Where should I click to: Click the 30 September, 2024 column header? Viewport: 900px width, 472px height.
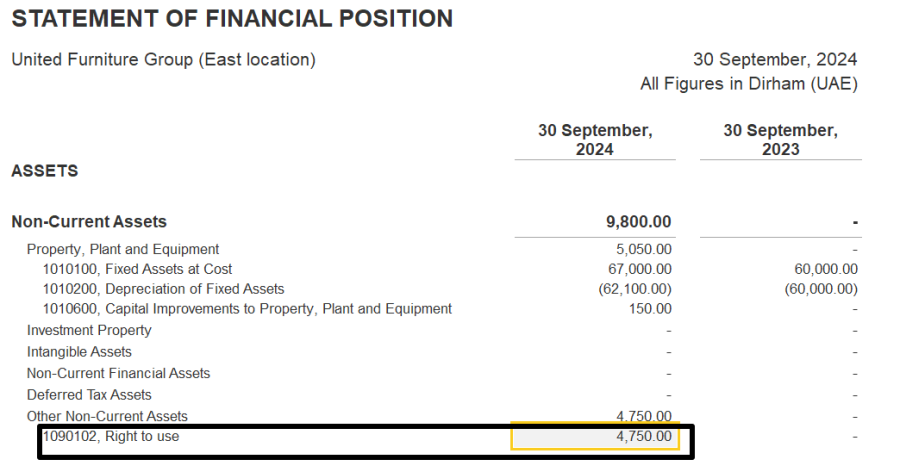click(x=595, y=140)
